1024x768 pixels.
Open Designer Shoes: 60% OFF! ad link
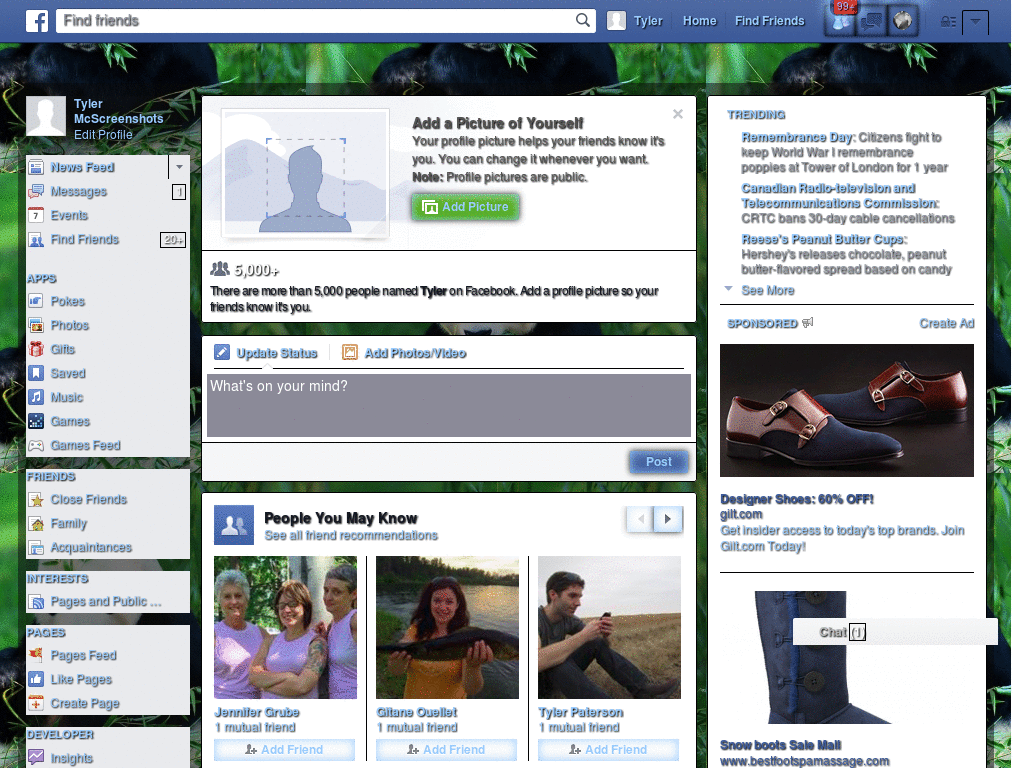tap(797, 499)
